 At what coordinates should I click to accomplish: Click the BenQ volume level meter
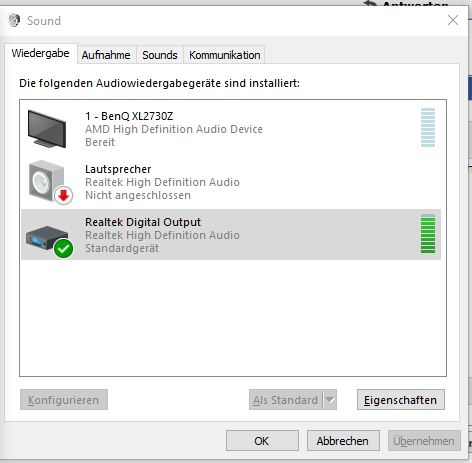(428, 128)
